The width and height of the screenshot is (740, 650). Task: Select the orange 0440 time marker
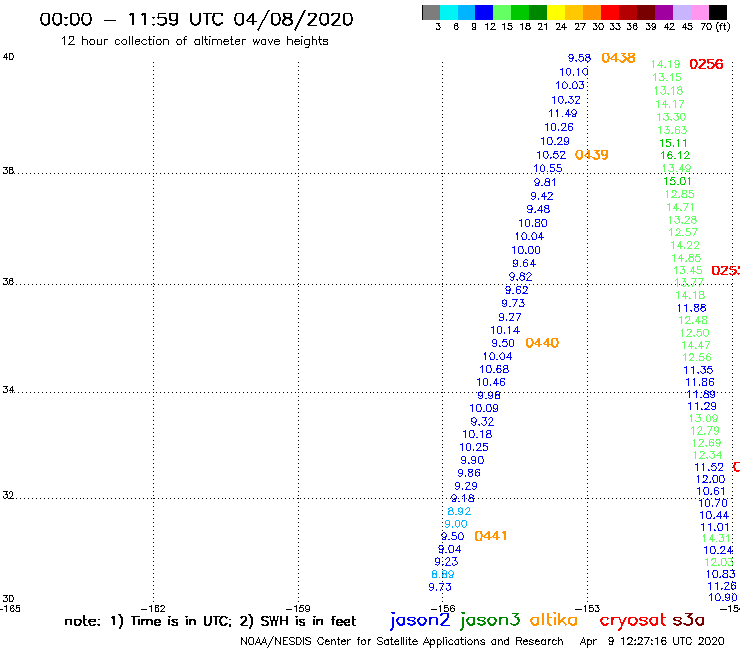(542, 343)
